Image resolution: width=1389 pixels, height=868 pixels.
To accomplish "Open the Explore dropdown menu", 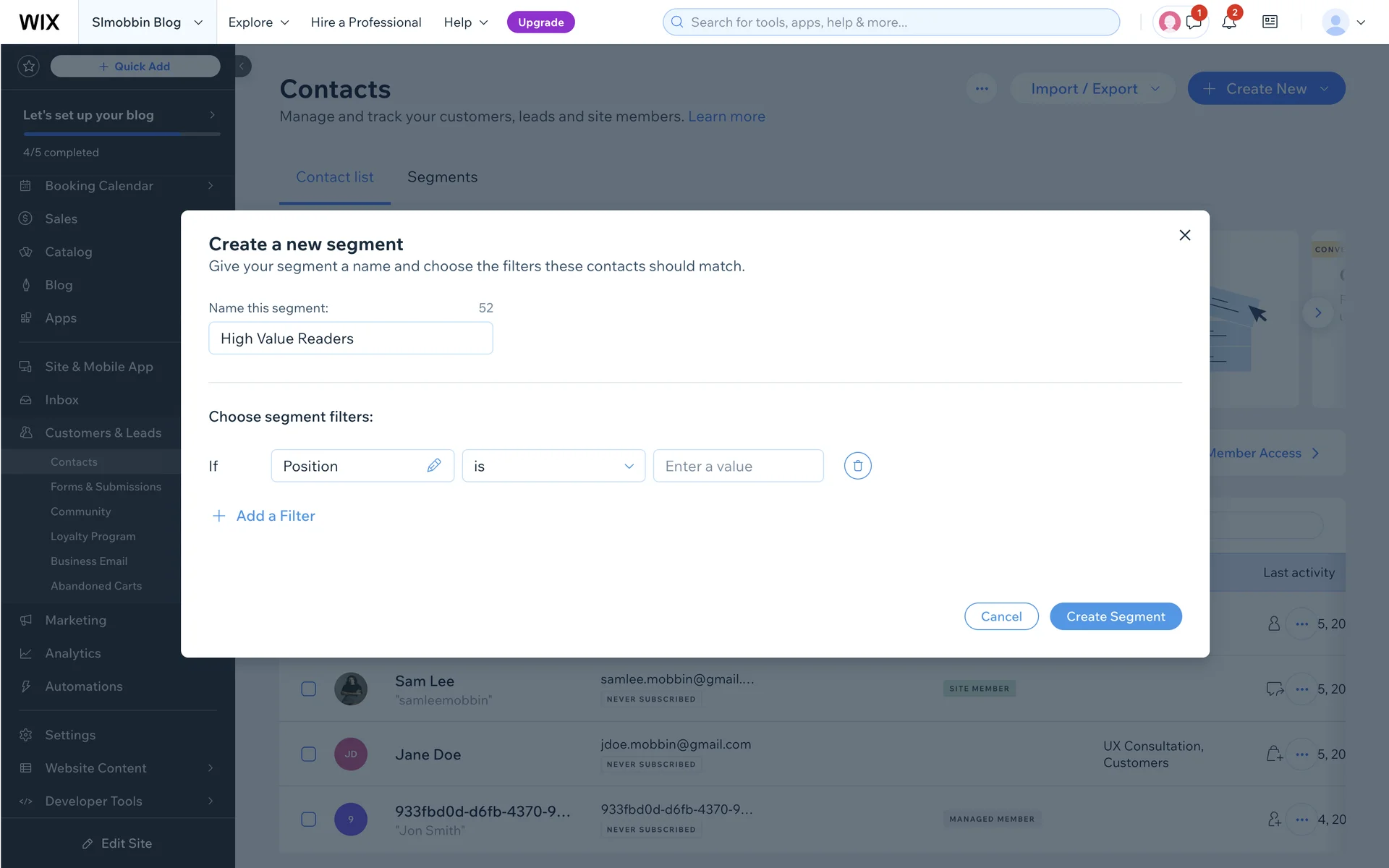I will tap(258, 22).
